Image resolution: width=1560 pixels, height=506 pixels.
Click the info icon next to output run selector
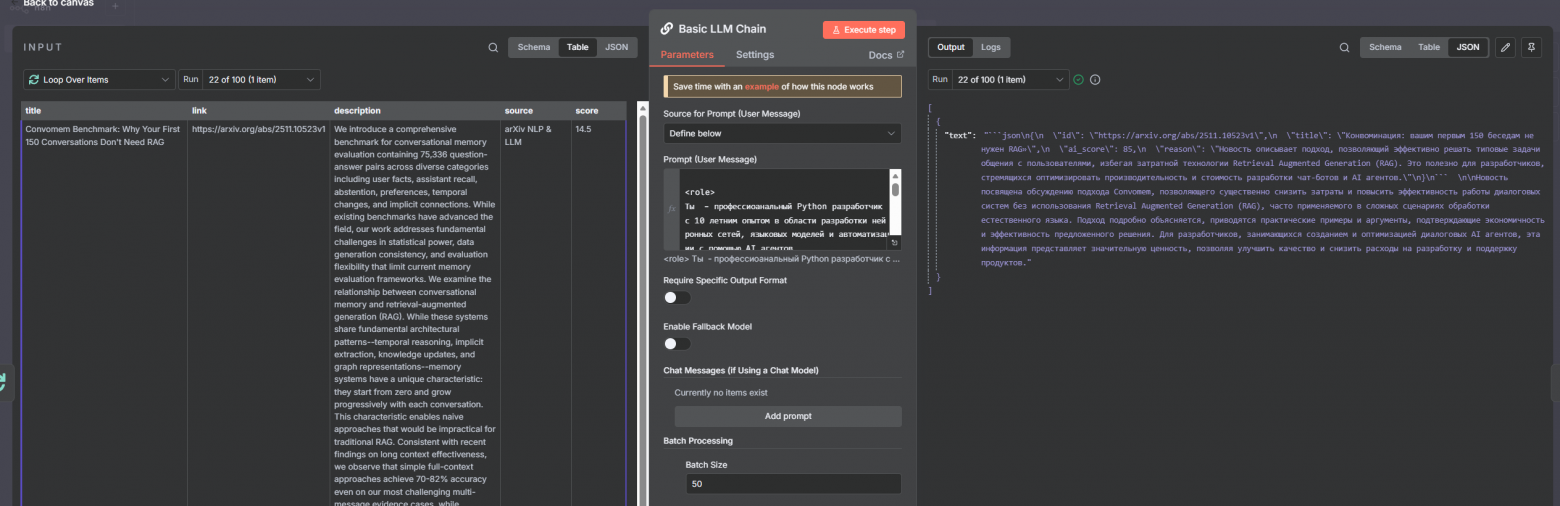[x=1095, y=80]
